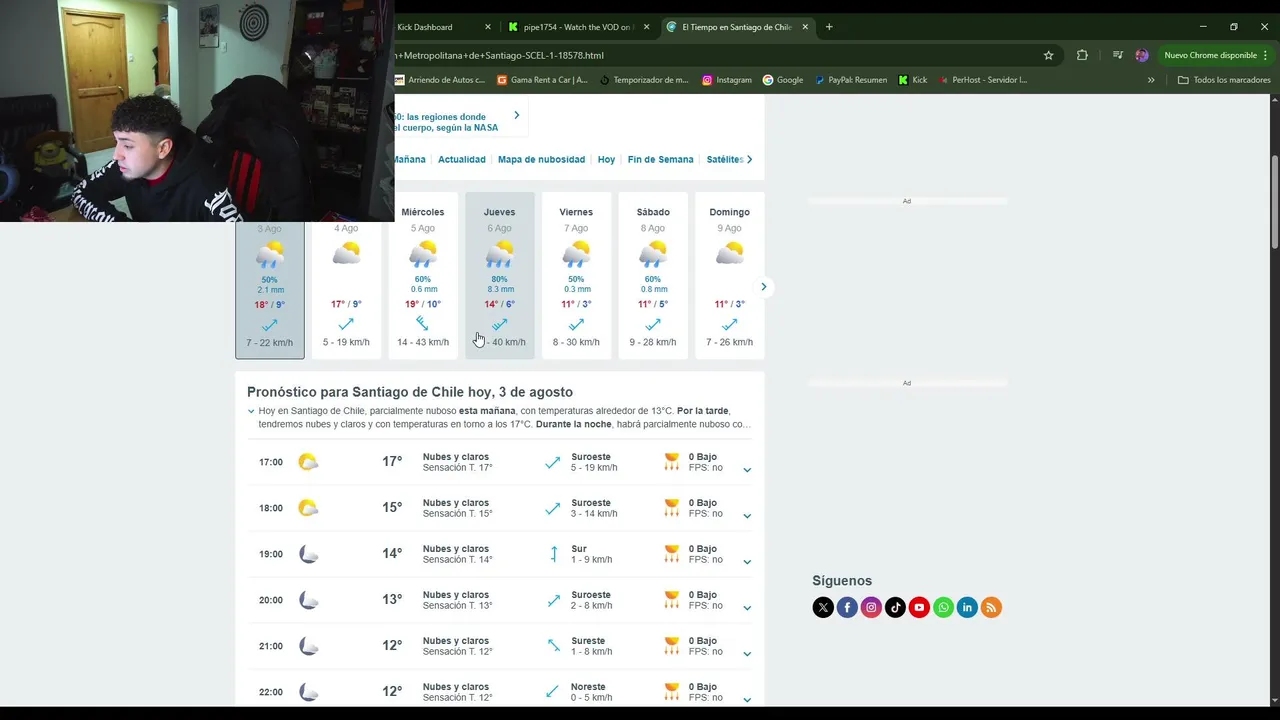This screenshot has height=720, width=1280.
Task: Click the UV index icon in the 18:00 row
Action: [x=672, y=508]
